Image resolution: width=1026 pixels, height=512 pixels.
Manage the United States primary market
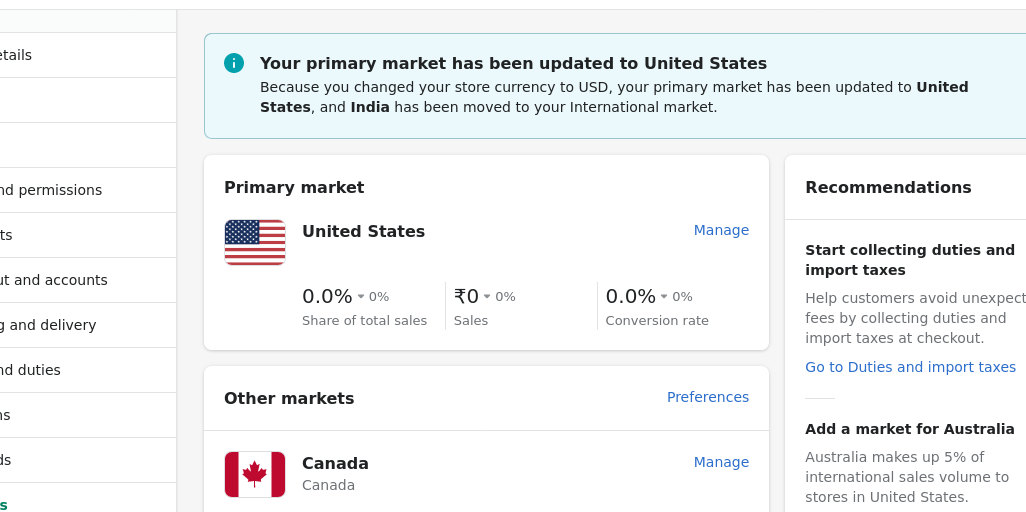[x=721, y=230]
